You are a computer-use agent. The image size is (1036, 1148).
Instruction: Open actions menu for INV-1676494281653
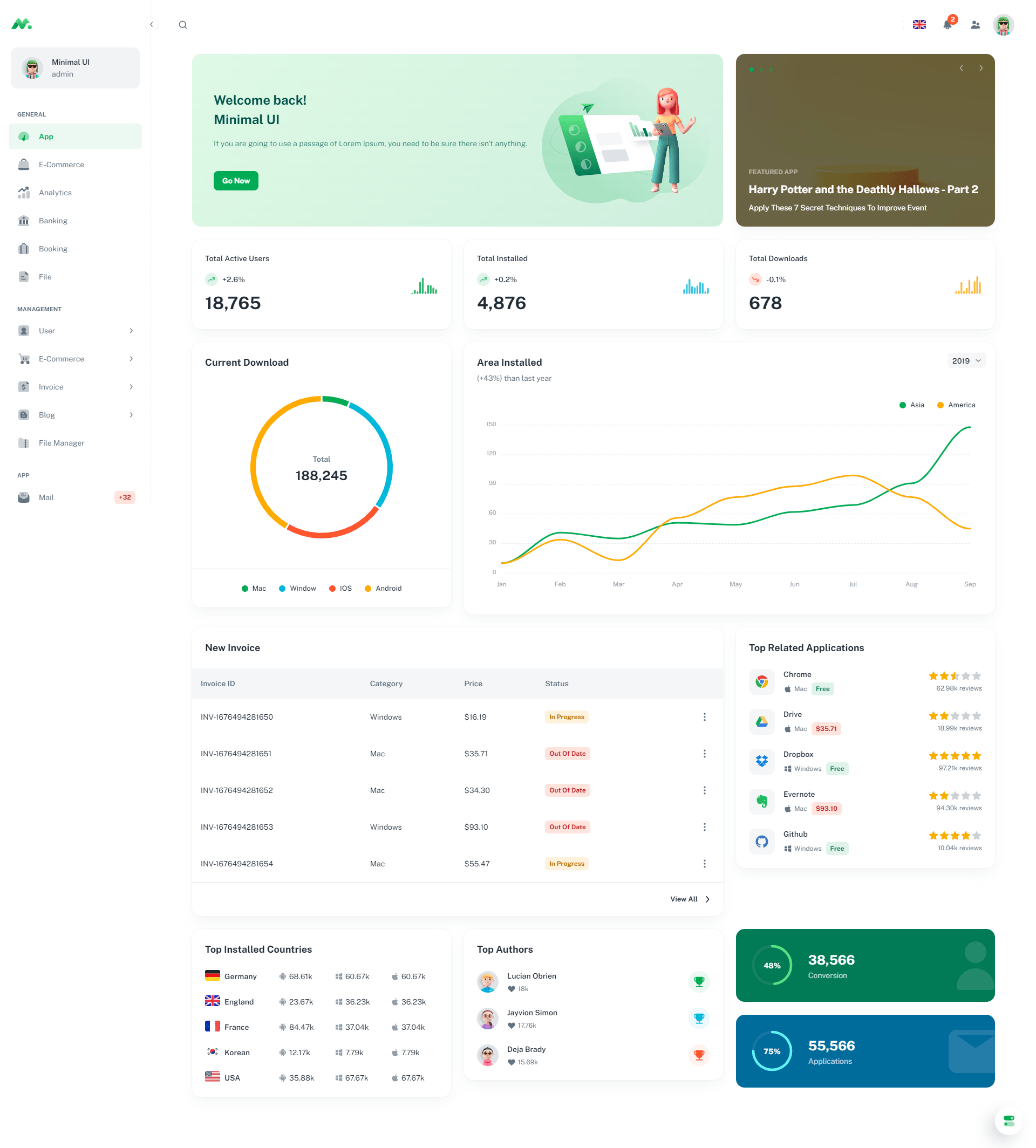pyautogui.click(x=704, y=827)
